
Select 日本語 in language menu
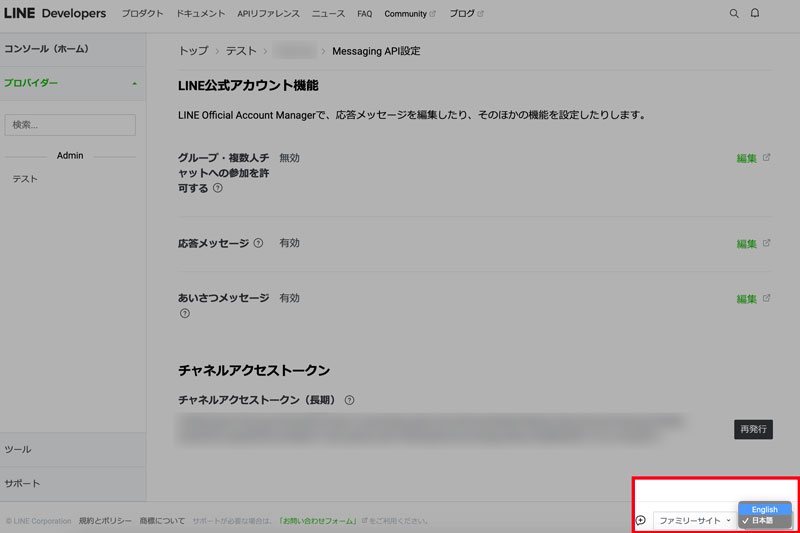coord(765,520)
